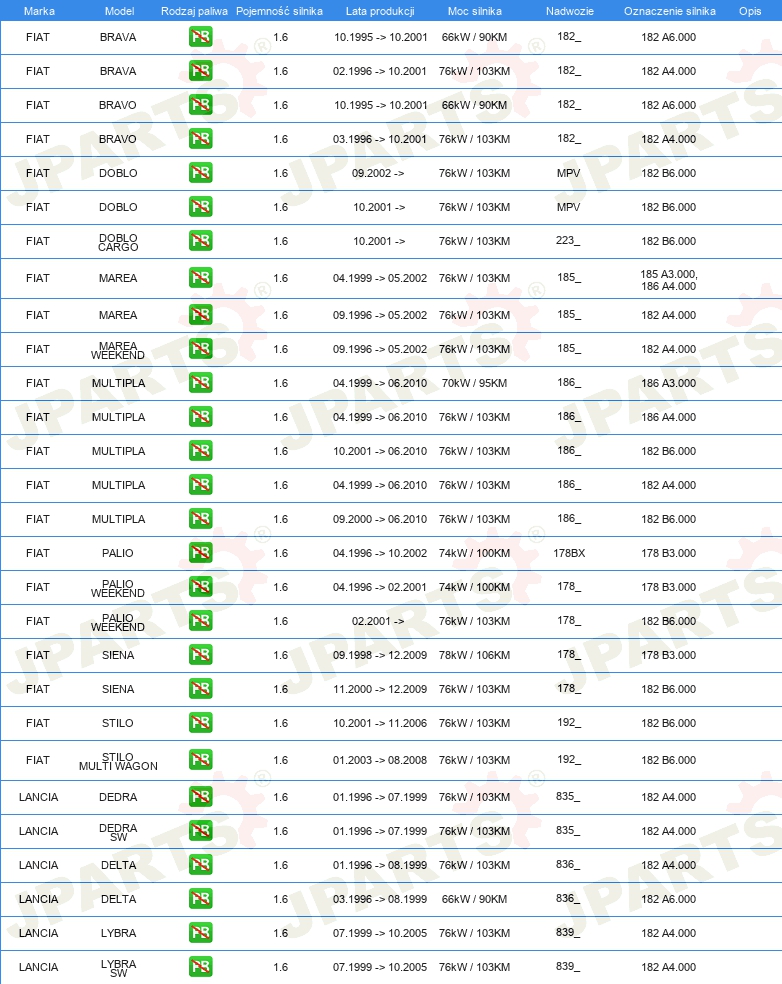The width and height of the screenshot is (782, 984).
Task: Click petrol icon in Palio 178BX row
Action: point(200,553)
